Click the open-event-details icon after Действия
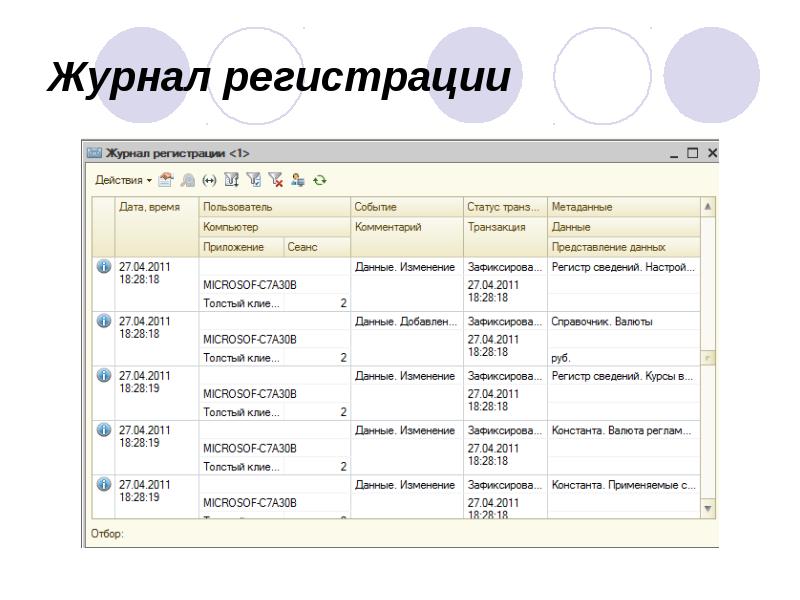 [x=166, y=180]
